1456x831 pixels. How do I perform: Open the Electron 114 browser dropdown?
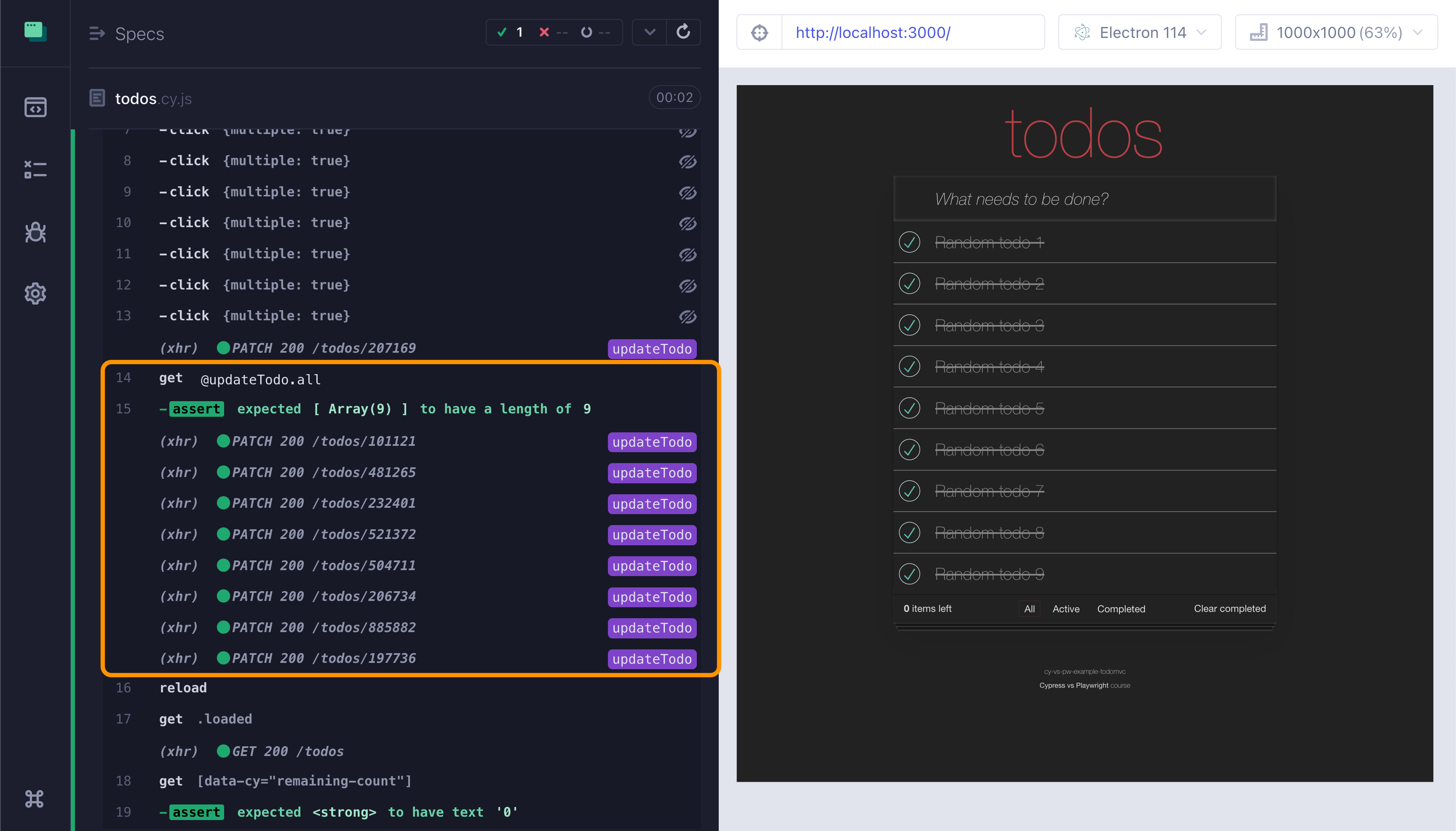pos(1139,32)
